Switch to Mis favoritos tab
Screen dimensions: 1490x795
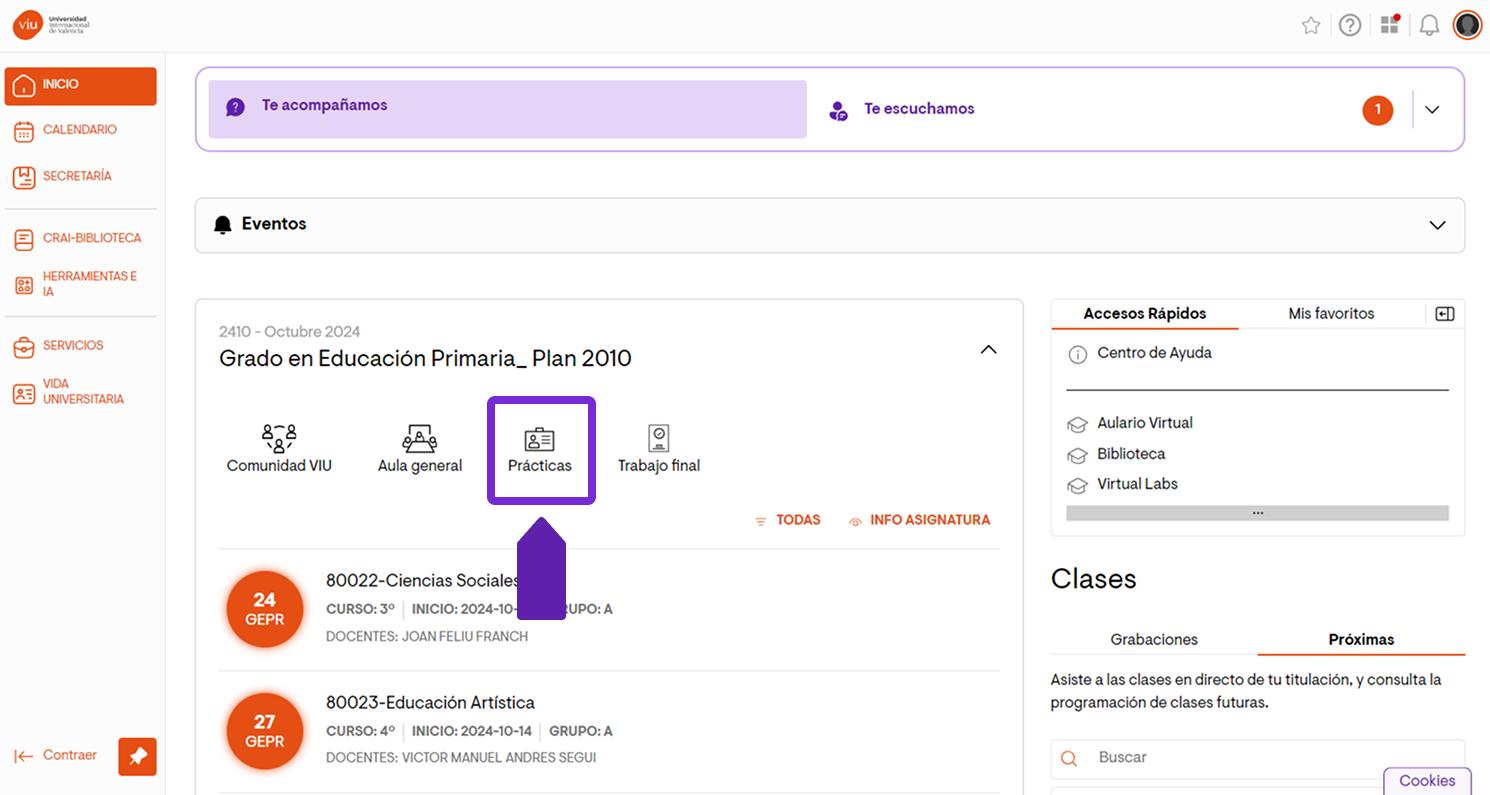click(1331, 314)
